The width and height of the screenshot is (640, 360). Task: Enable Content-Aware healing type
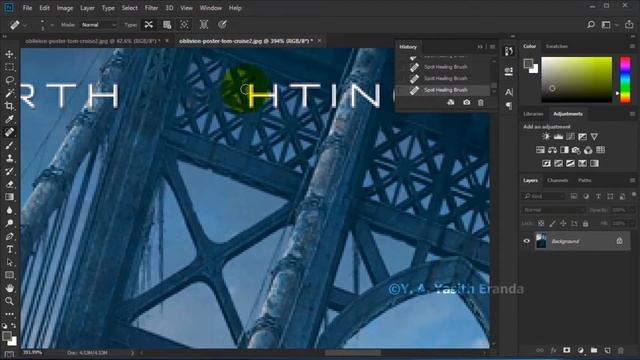149,25
